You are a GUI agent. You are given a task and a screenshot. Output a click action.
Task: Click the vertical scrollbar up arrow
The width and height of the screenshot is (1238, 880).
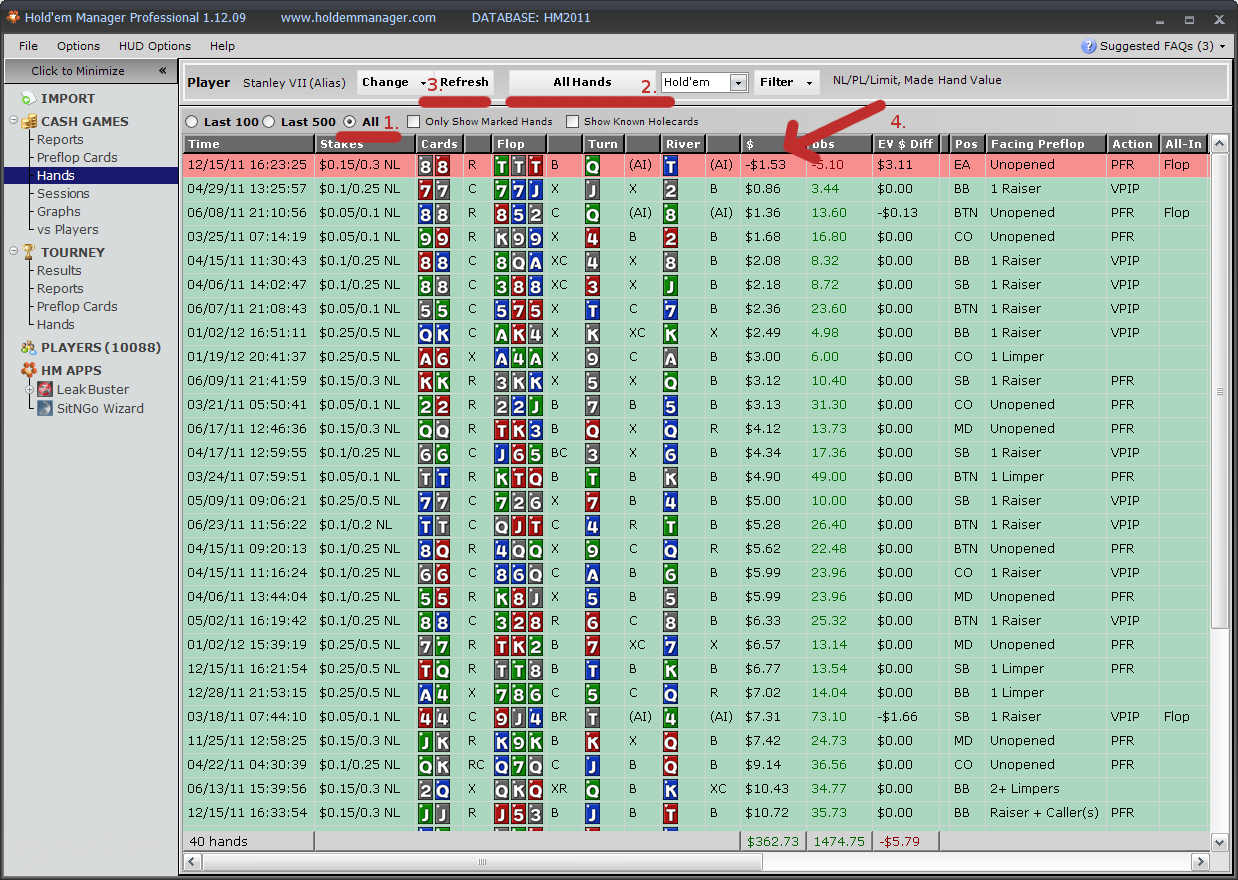point(1219,144)
